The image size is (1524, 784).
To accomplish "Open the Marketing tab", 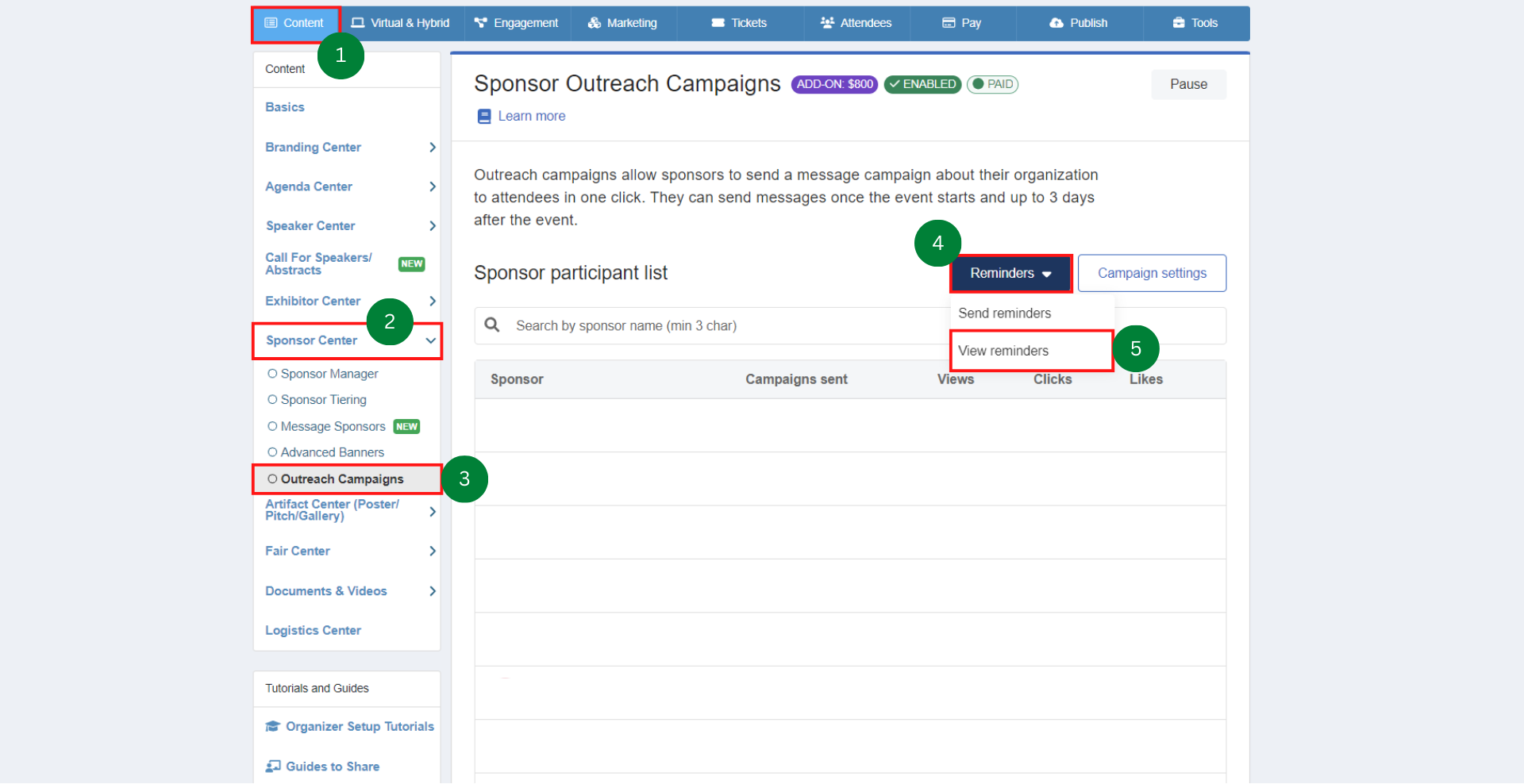I will pos(623,23).
